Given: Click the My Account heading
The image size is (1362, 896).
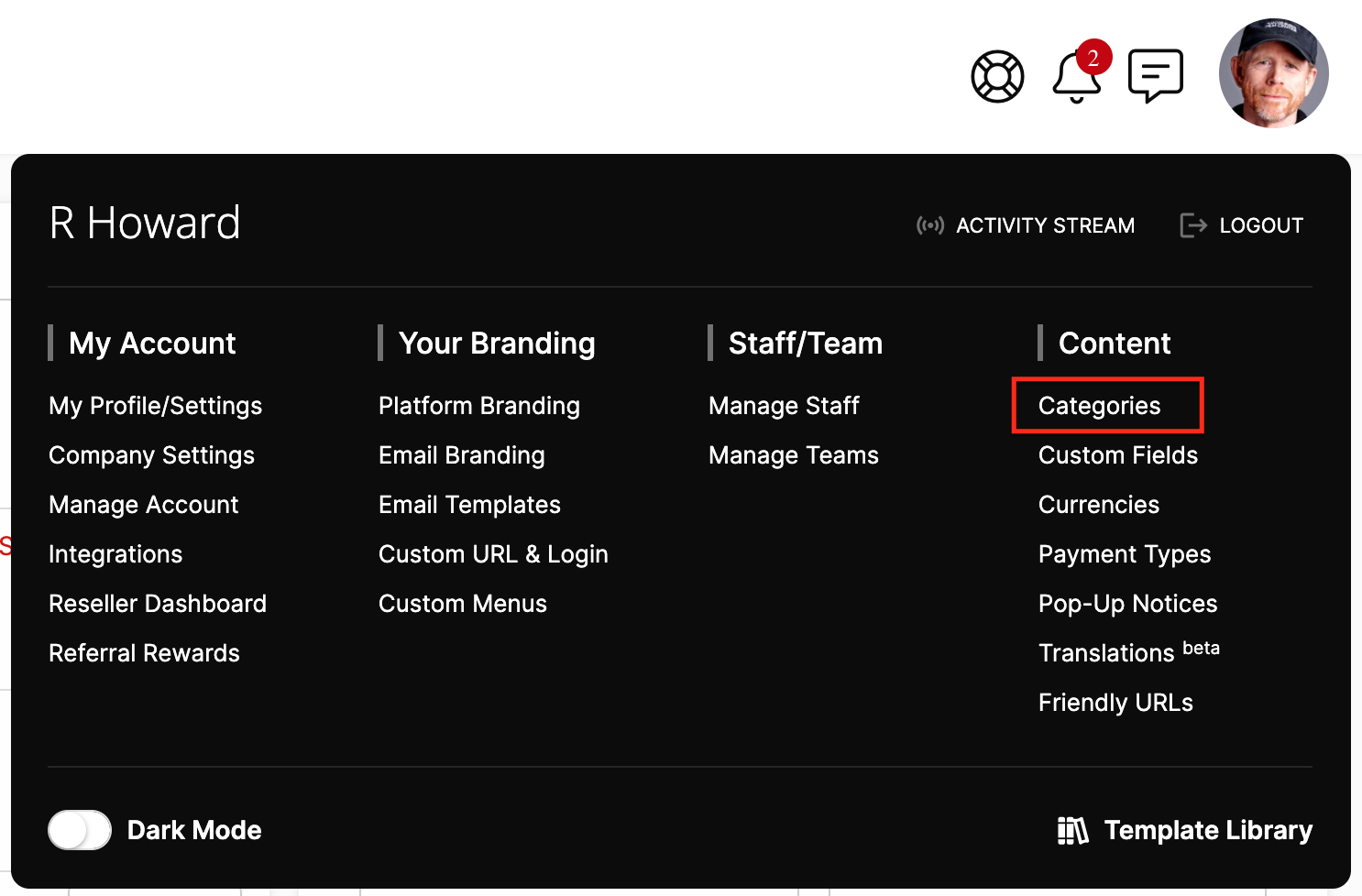Looking at the screenshot, I should click(152, 343).
